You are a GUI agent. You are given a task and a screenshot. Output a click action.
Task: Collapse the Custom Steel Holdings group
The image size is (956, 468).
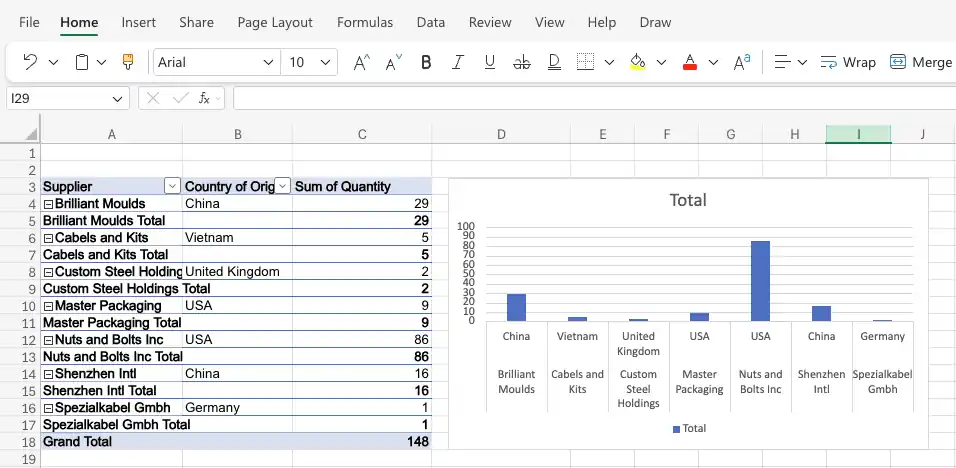click(48, 272)
